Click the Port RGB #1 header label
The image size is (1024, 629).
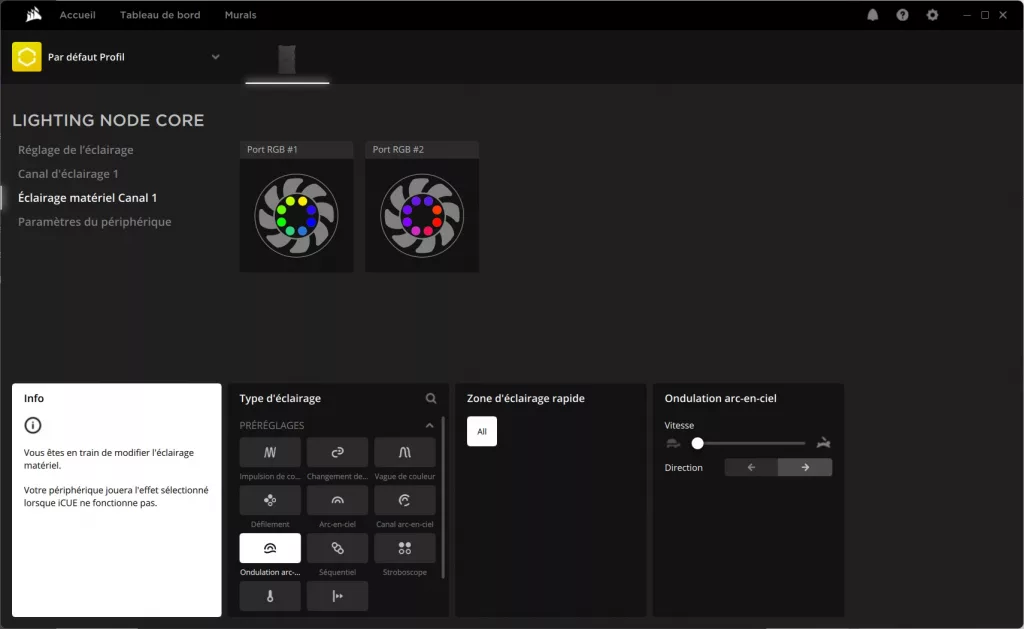[272, 150]
